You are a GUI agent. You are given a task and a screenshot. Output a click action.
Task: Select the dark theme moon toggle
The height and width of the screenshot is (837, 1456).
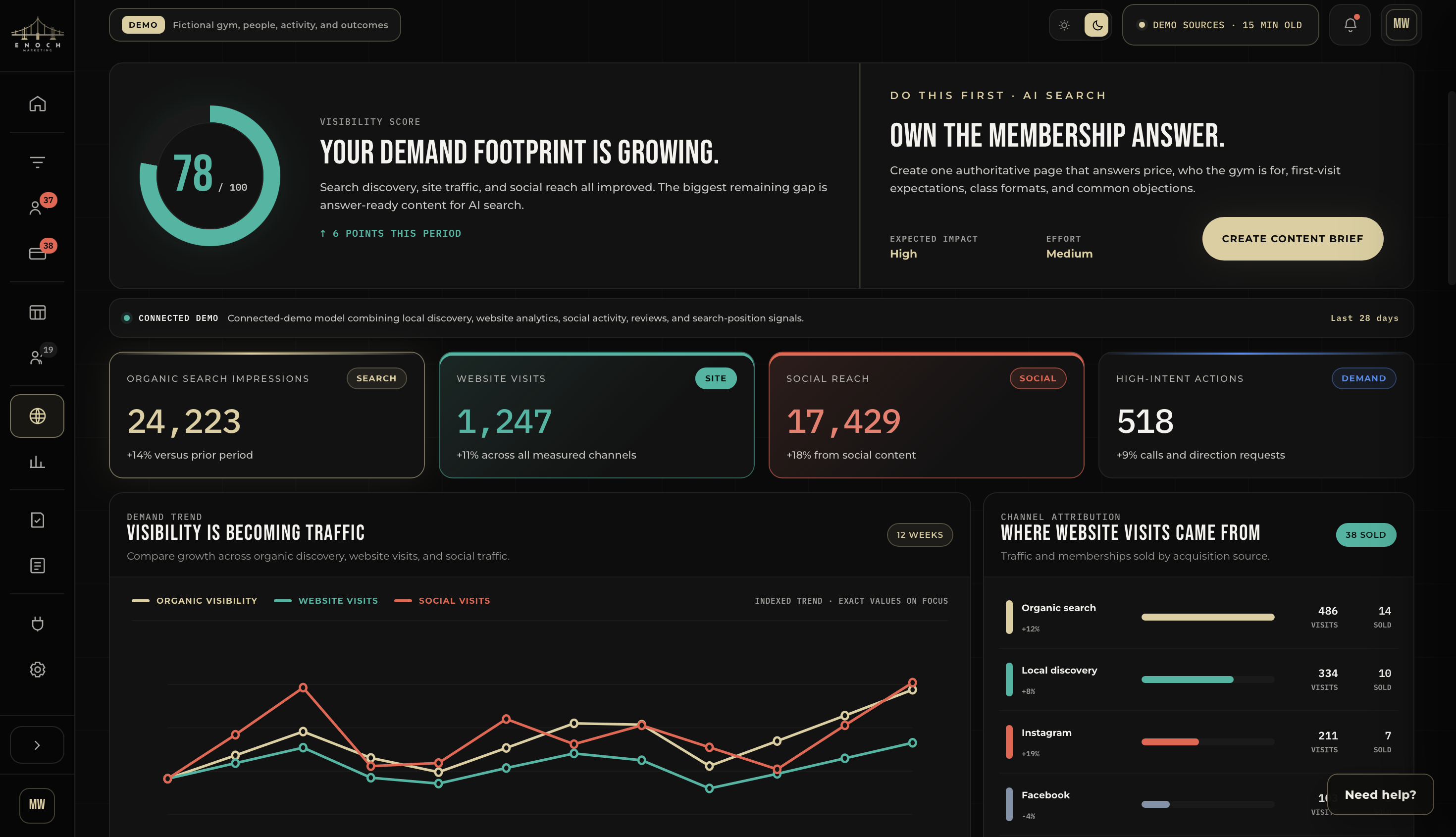click(1097, 25)
